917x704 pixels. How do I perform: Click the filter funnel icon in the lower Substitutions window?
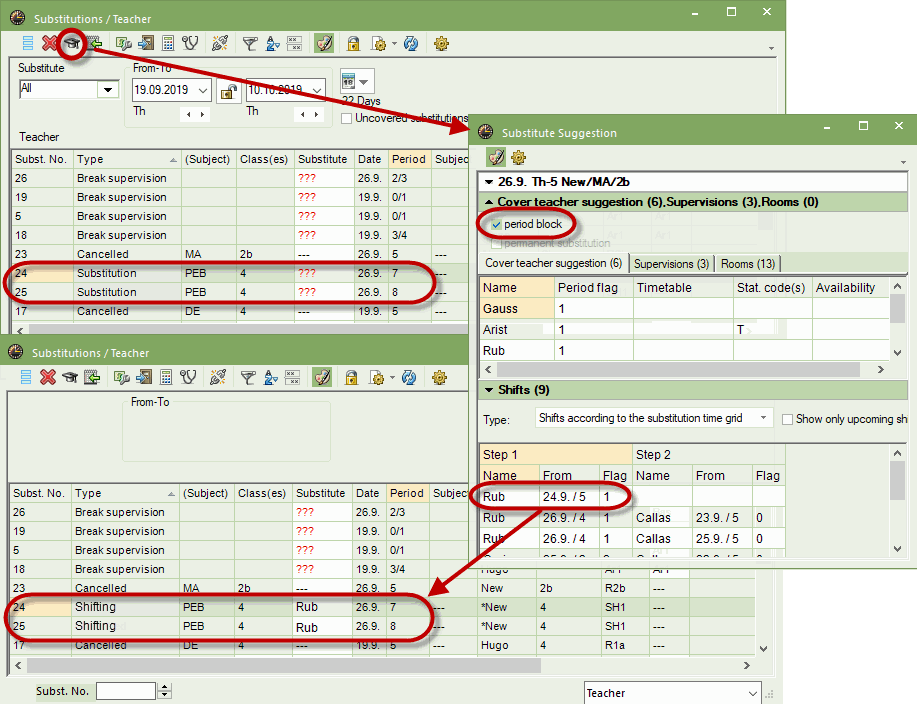coord(248,378)
